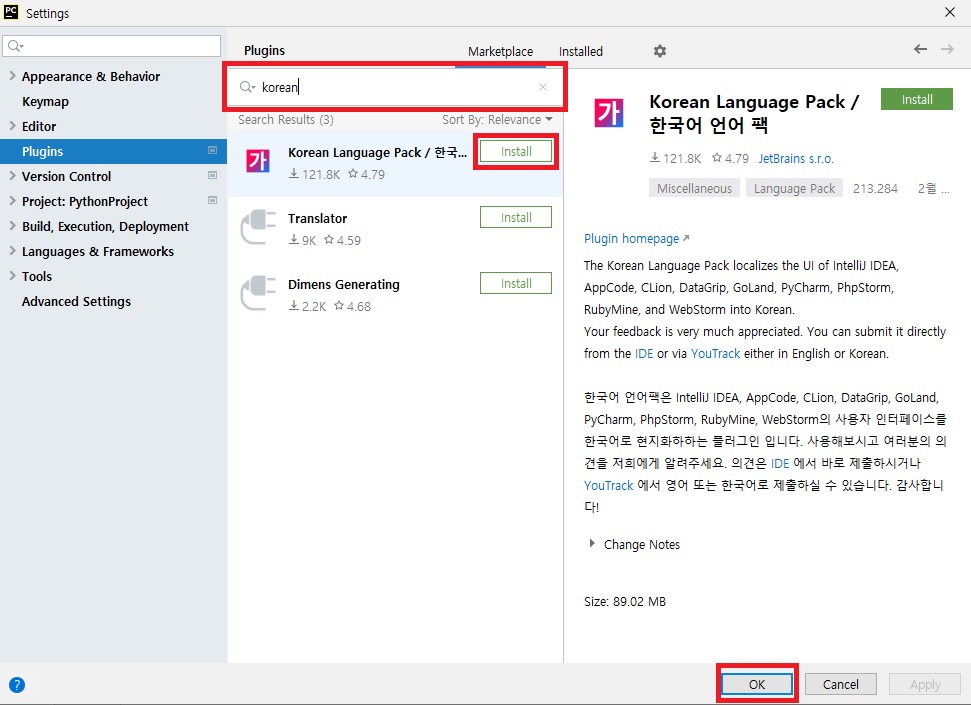Viewport: 971px width, 705px height.
Task: Select Plugins in the settings tree
Action: 113,151
